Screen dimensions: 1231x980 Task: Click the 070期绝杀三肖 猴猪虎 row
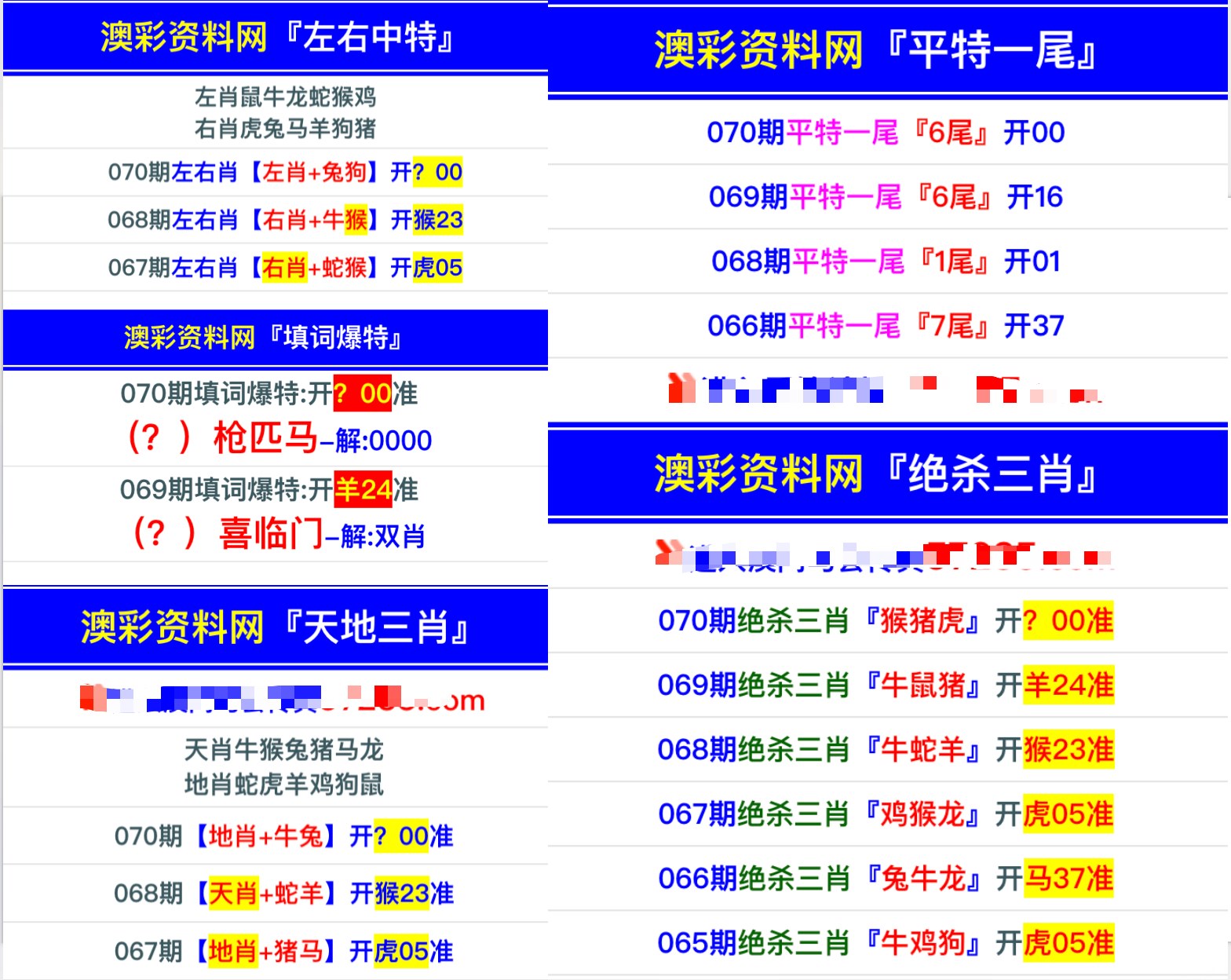pyautogui.click(x=886, y=621)
